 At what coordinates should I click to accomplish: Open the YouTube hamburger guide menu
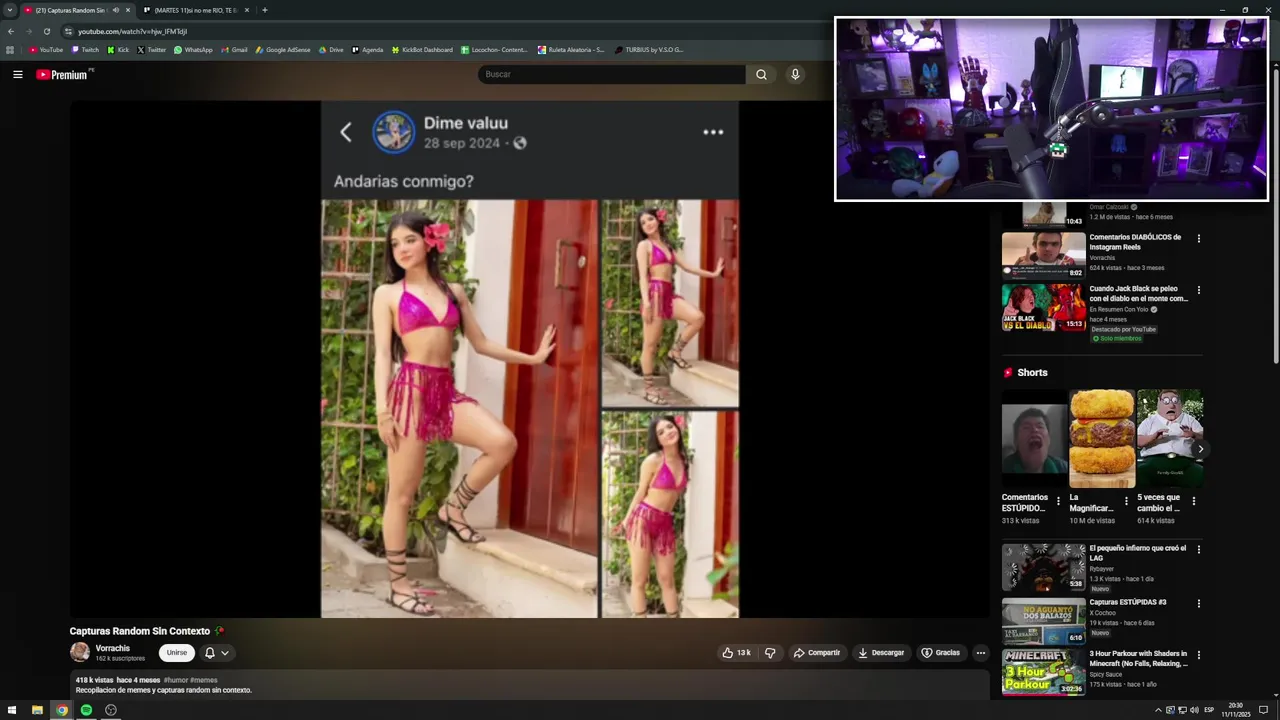coord(17,74)
